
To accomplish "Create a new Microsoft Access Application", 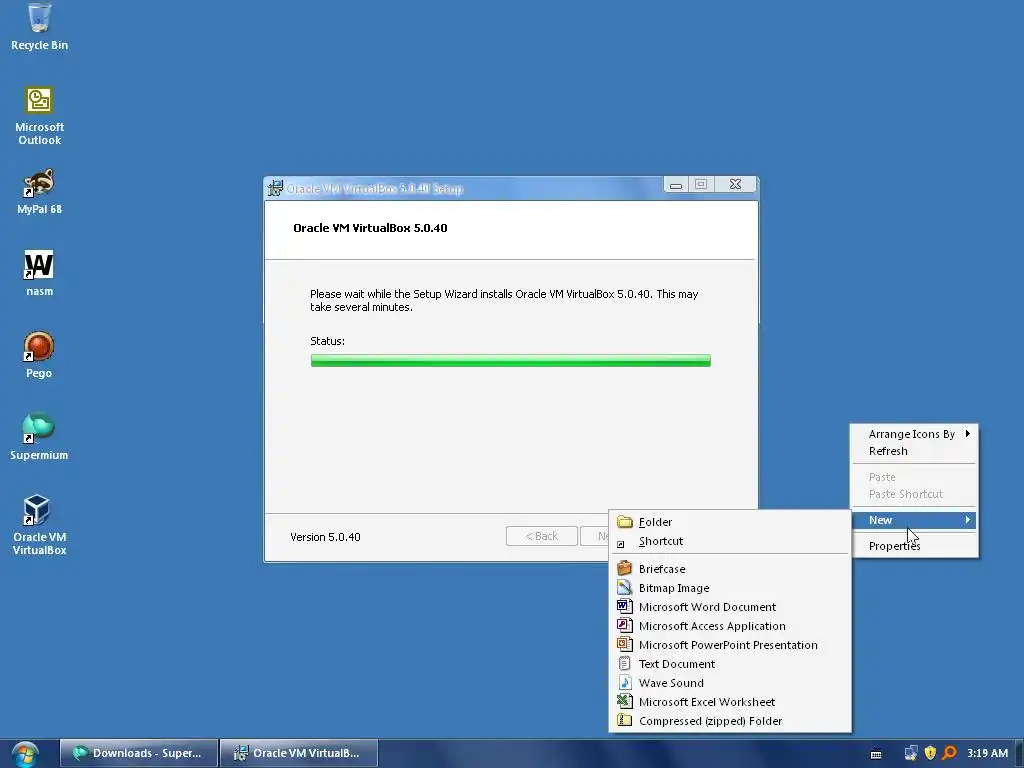I will coord(730,625).
